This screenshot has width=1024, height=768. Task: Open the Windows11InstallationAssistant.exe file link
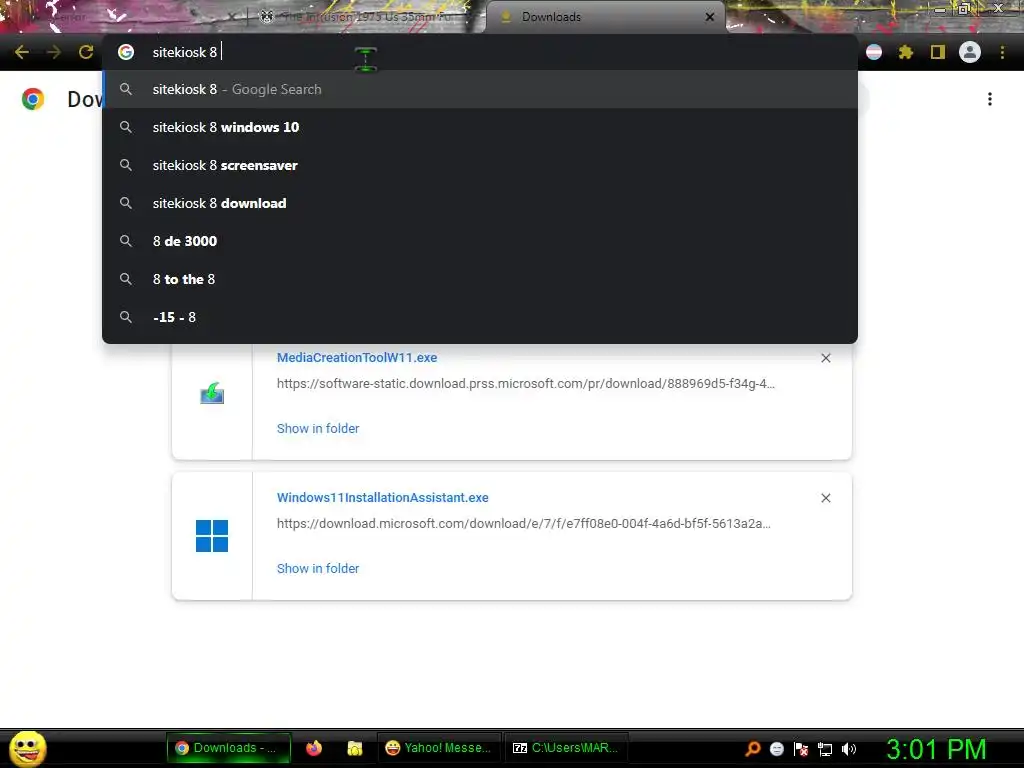pos(383,498)
